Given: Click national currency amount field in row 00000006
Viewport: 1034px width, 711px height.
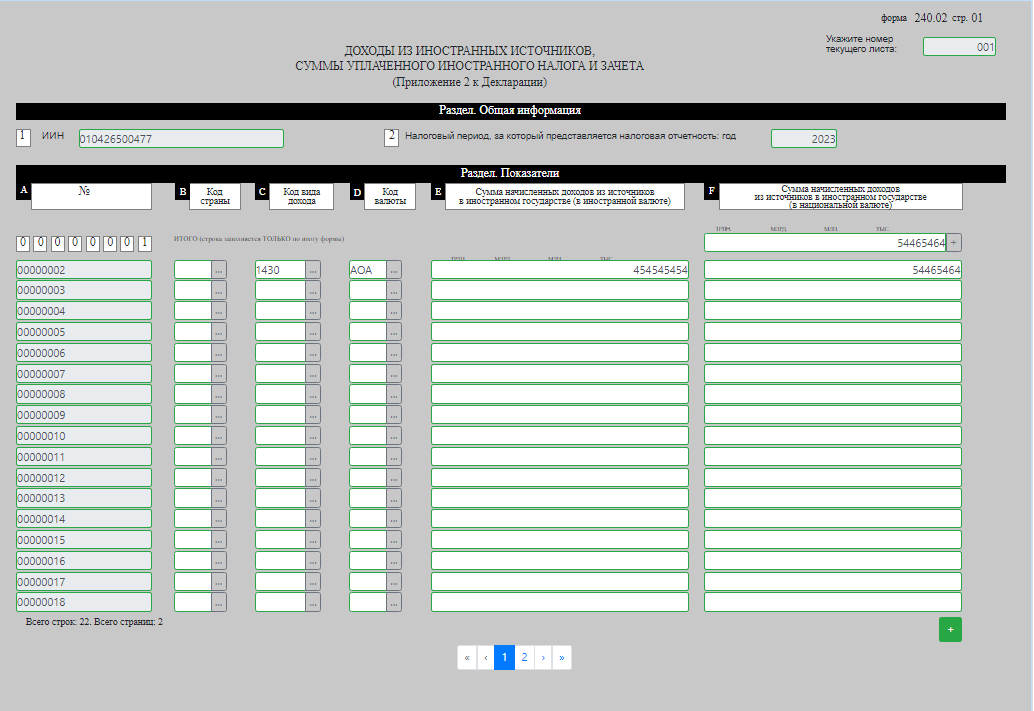Looking at the screenshot, I should click(x=833, y=353).
